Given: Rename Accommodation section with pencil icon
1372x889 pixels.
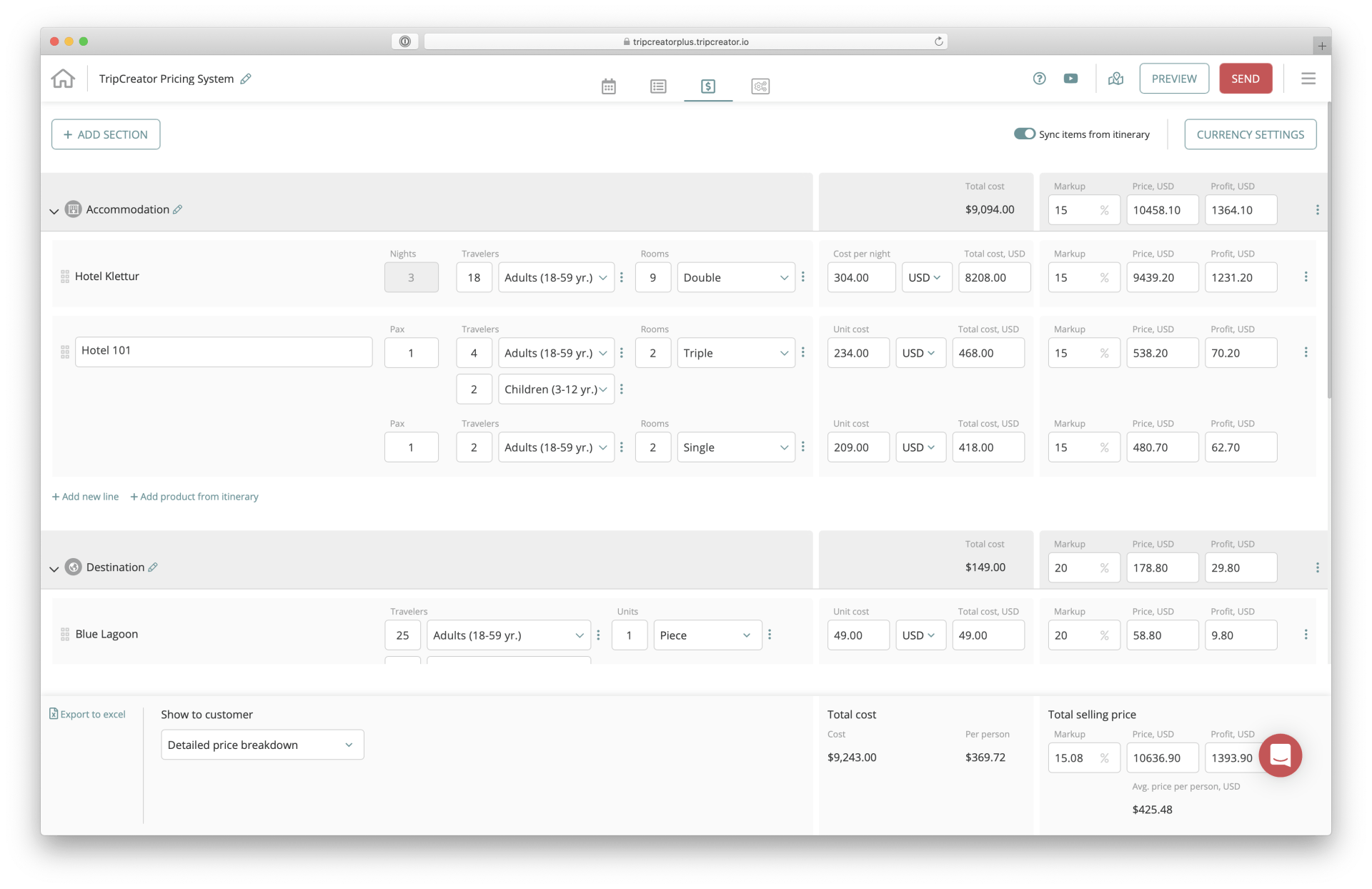Looking at the screenshot, I should [x=178, y=209].
